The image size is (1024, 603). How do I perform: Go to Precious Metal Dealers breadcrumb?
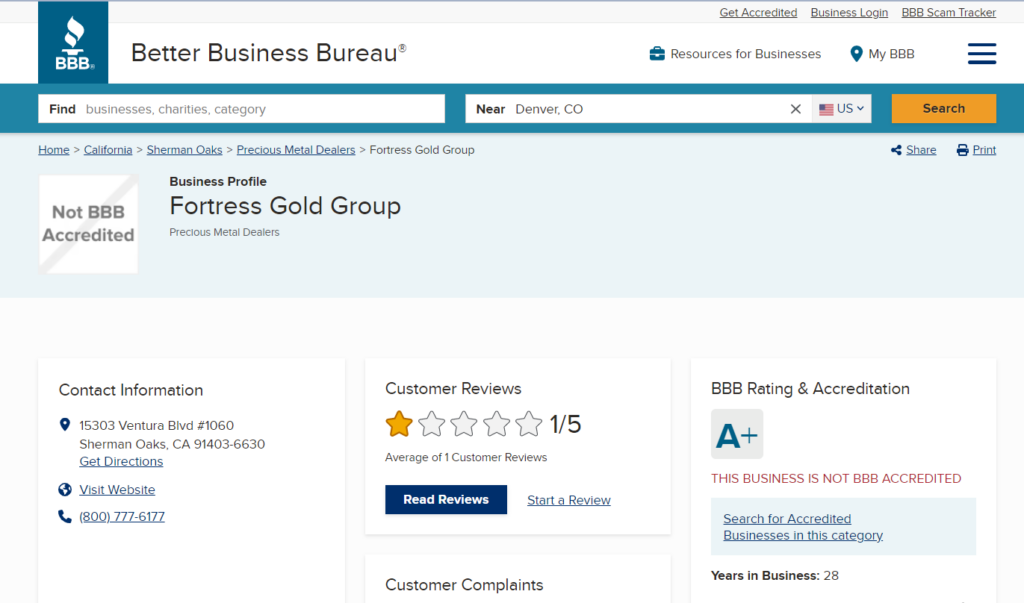pyautogui.click(x=296, y=150)
